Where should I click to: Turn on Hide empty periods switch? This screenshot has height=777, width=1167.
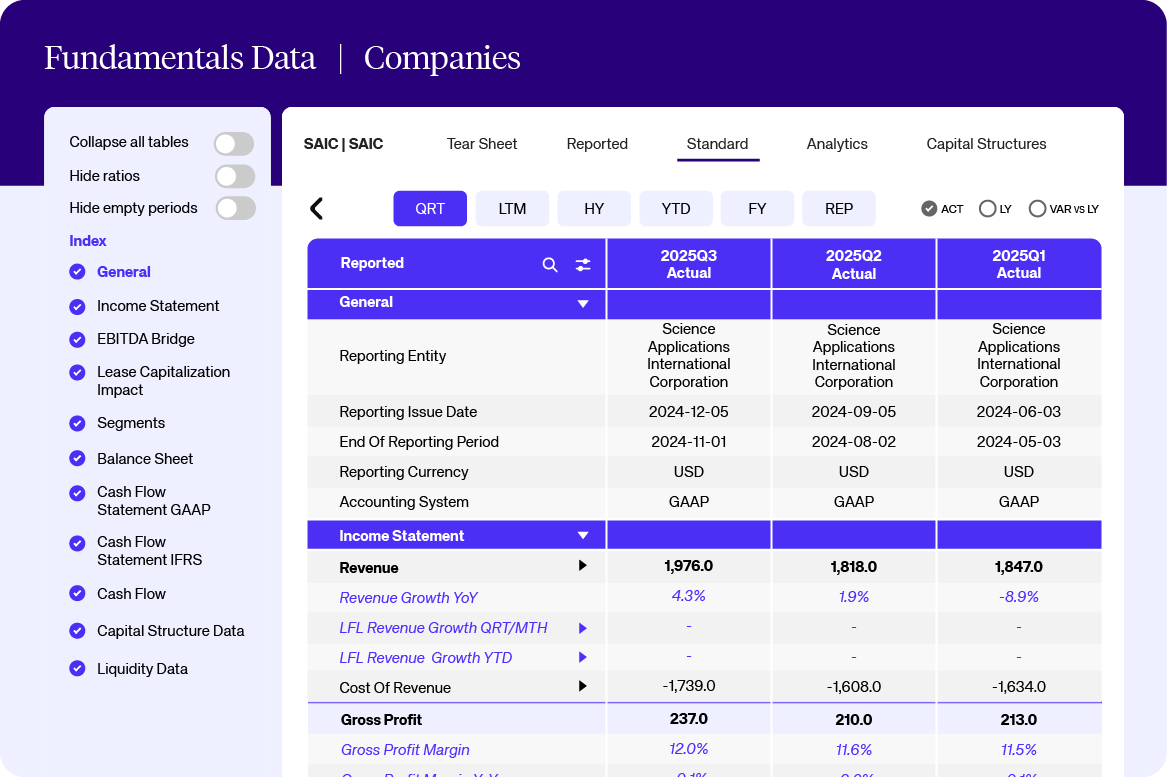[x=234, y=209]
